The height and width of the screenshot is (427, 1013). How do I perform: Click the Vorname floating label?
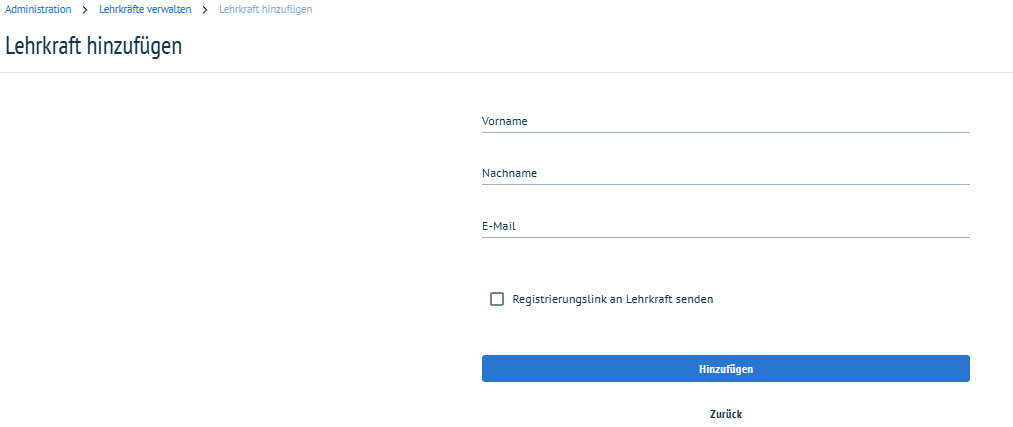(x=505, y=121)
